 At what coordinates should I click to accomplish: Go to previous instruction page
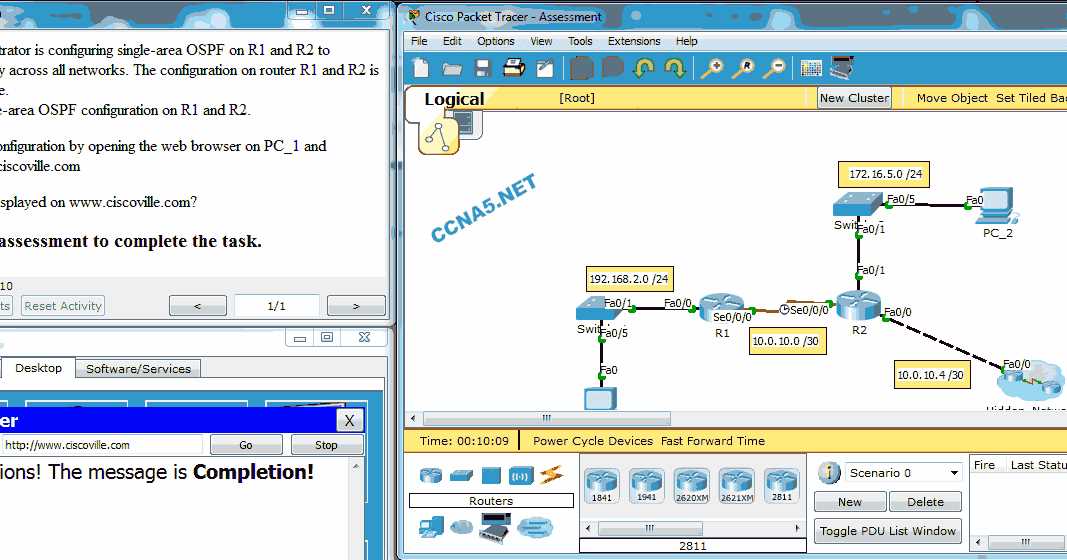click(197, 306)
